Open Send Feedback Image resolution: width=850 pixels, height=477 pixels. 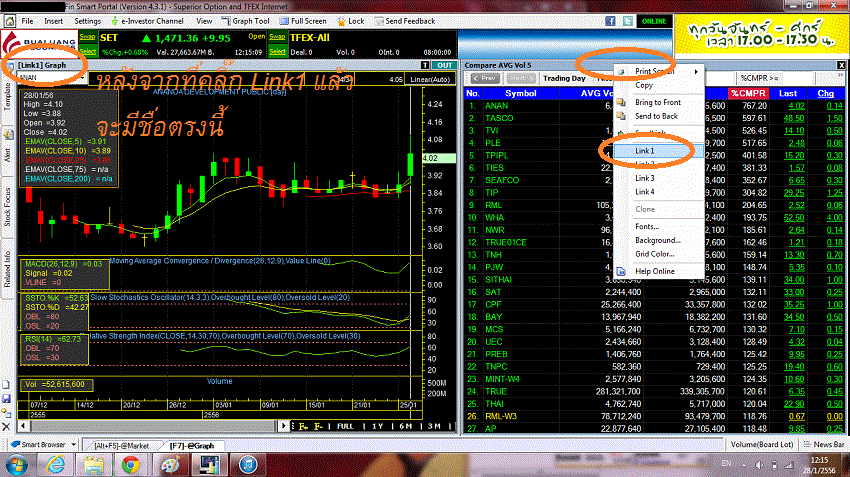click(x=404, y=21)
